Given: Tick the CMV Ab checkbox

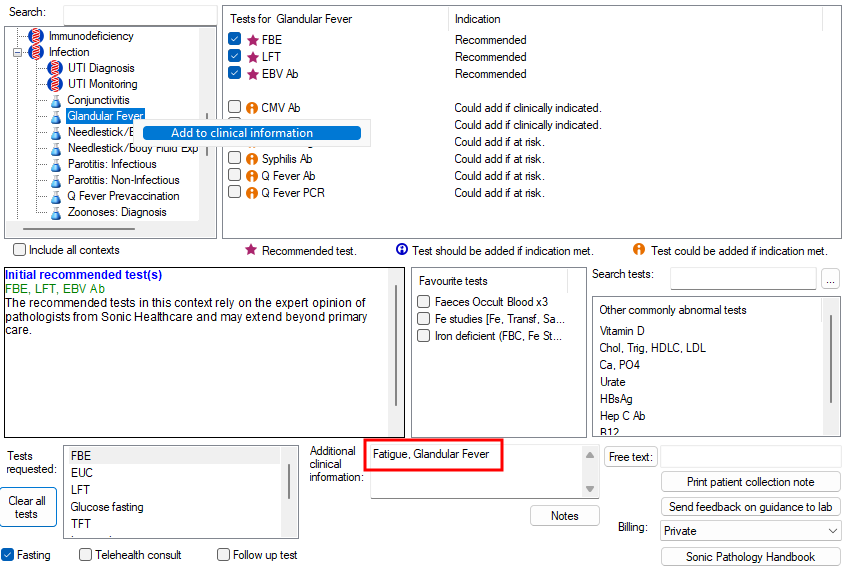Looking at the screenshot, I should (x=235, y=106).
